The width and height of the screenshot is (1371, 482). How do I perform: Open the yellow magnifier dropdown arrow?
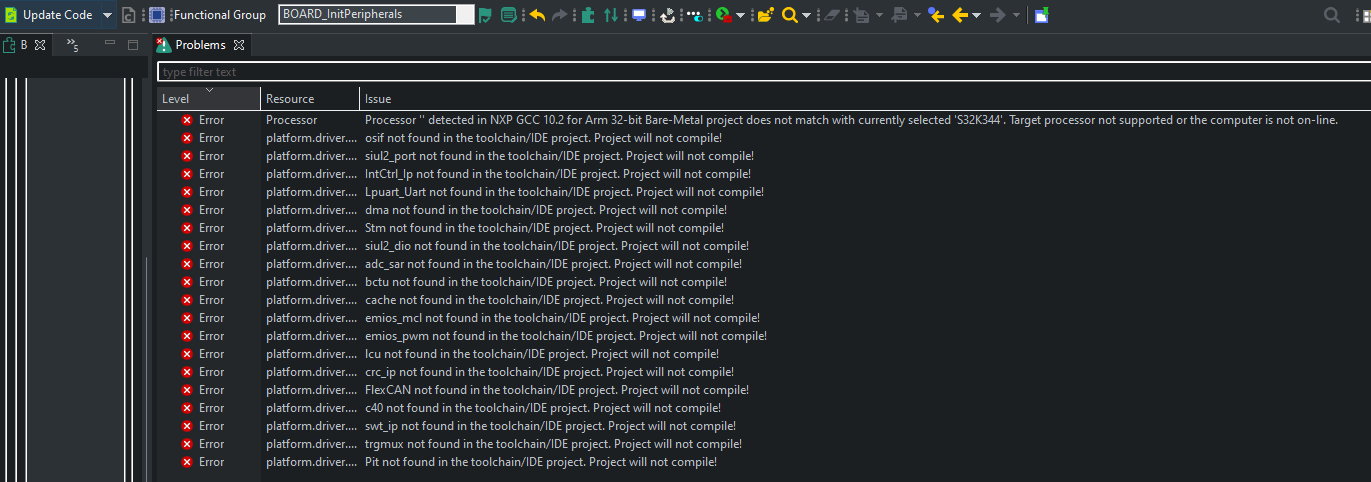806,15
